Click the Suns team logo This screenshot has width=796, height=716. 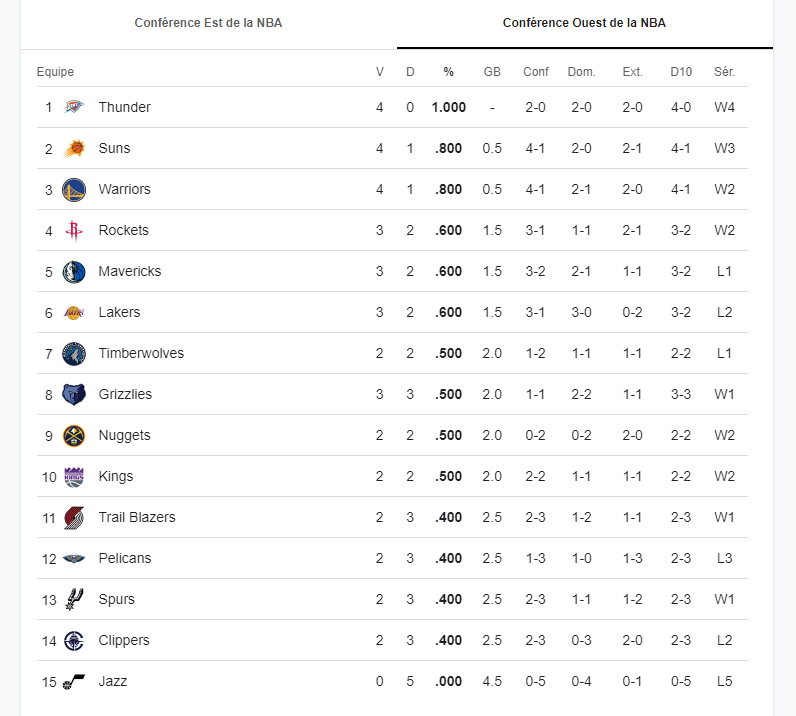(74, 148)
